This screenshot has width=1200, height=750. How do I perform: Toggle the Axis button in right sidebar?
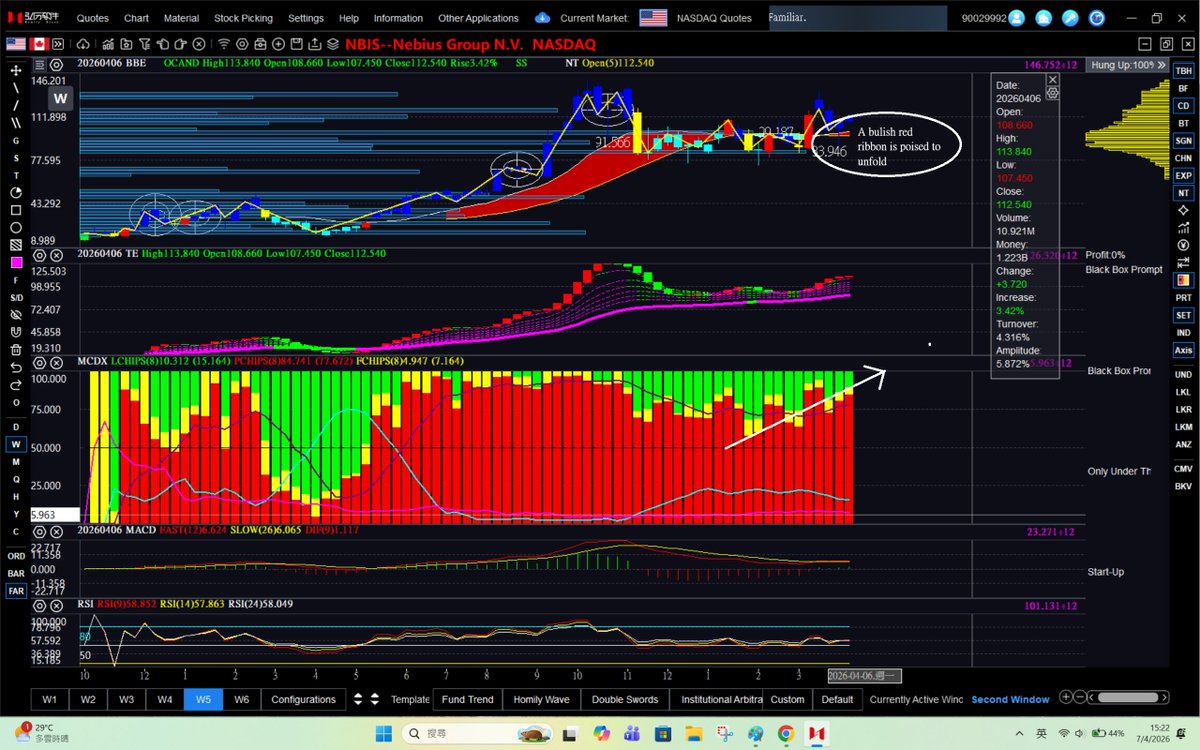coord(1184,350)
